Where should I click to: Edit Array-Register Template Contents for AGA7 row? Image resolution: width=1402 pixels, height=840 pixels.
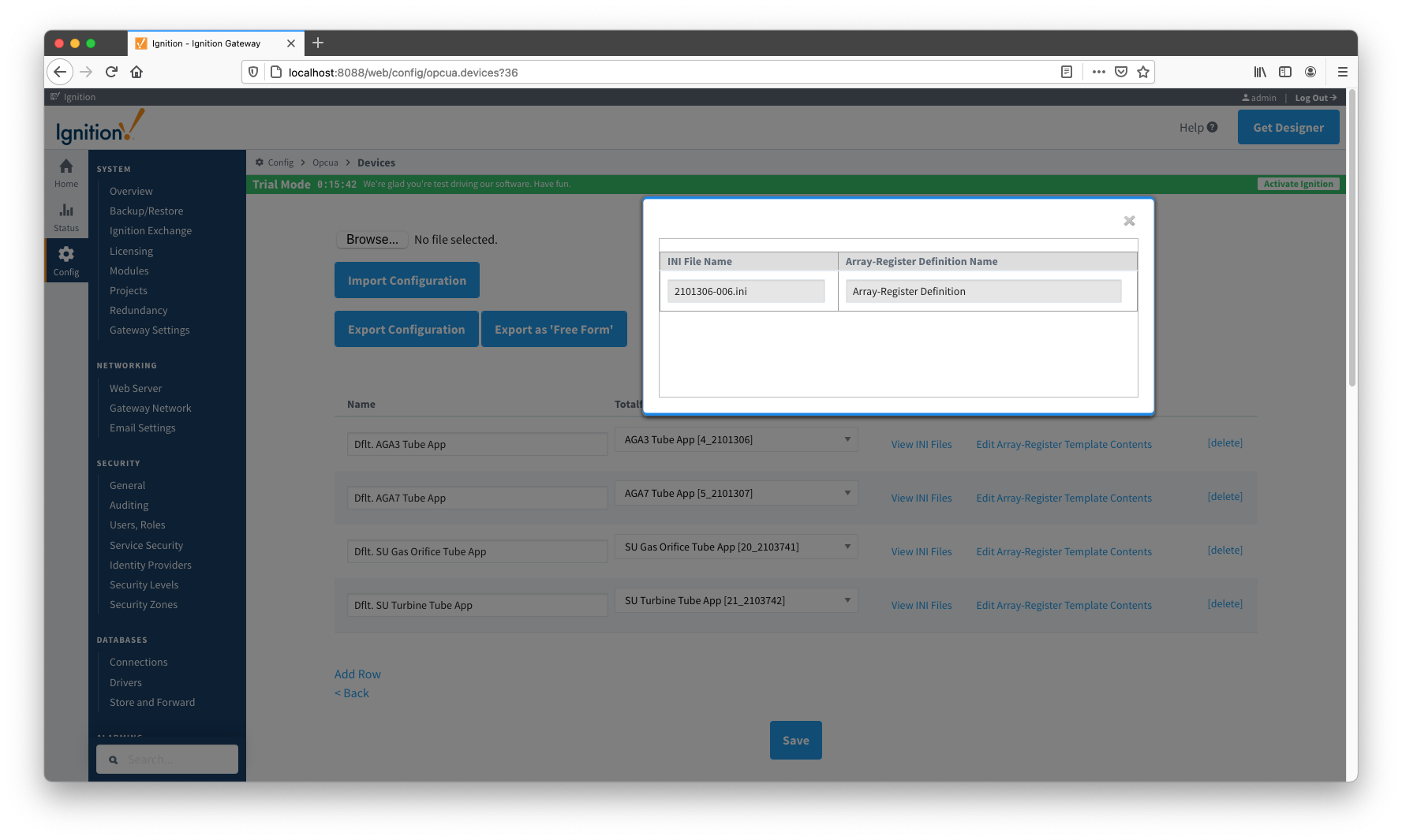1064,498
